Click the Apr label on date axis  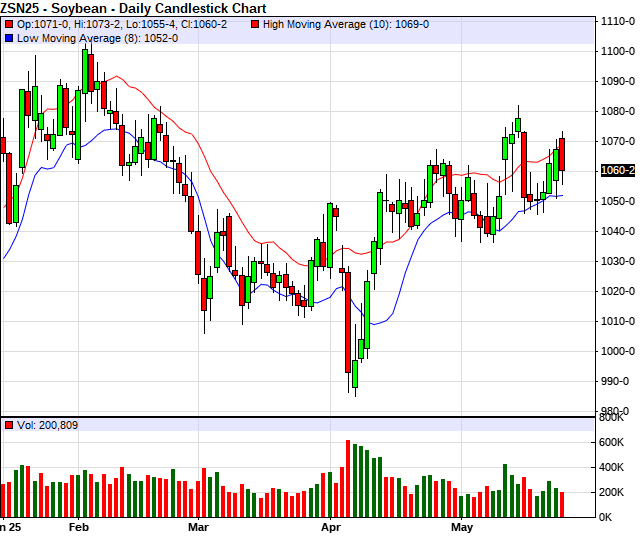331,526
